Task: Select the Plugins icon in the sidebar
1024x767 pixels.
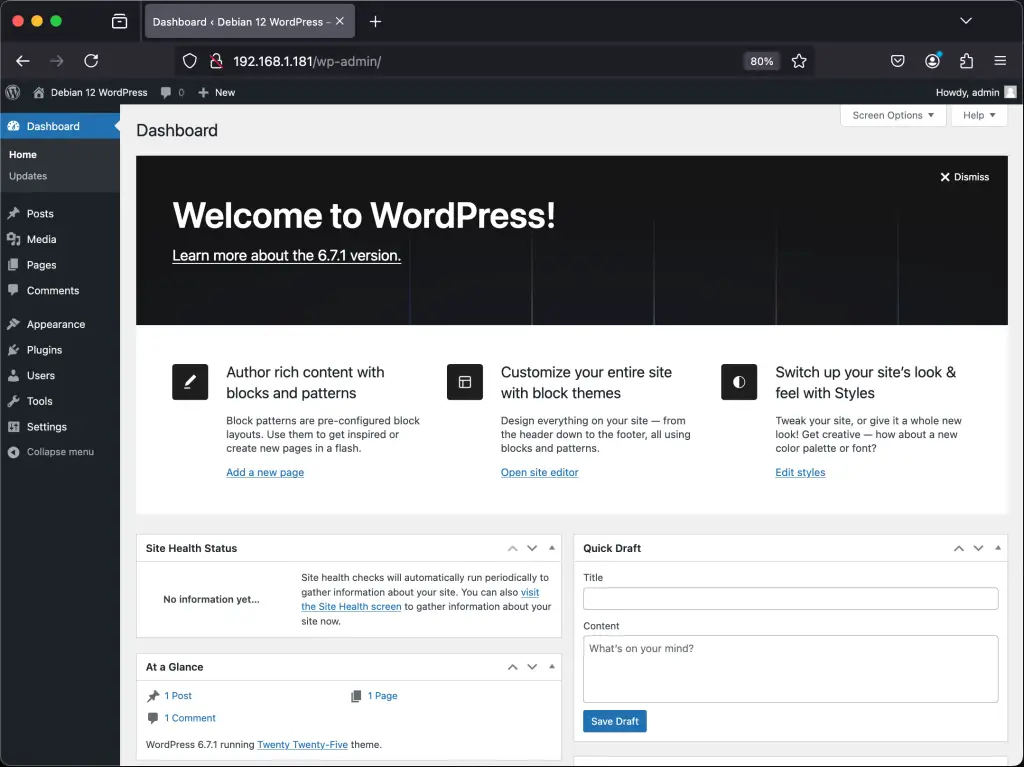Action: [15, 349]
